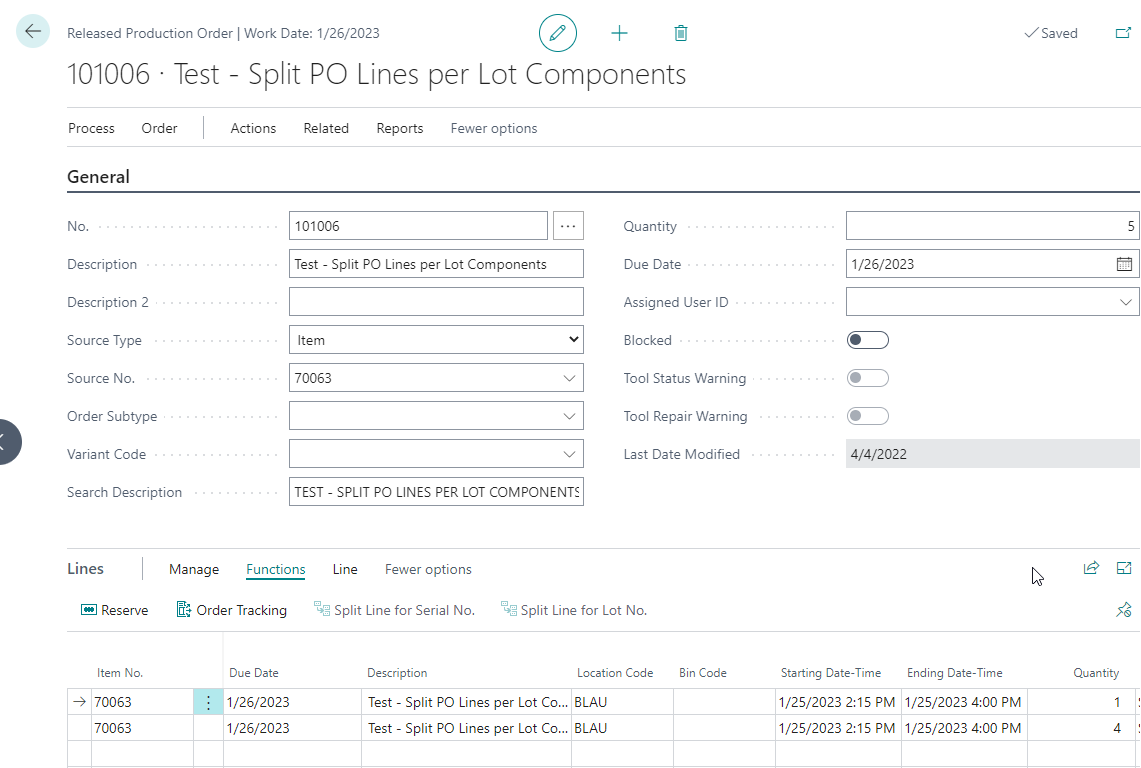The height and width of the screenshot is (768, 1141).
Task: Toggle the Blocked switch
Action: [x=867, y=340]
